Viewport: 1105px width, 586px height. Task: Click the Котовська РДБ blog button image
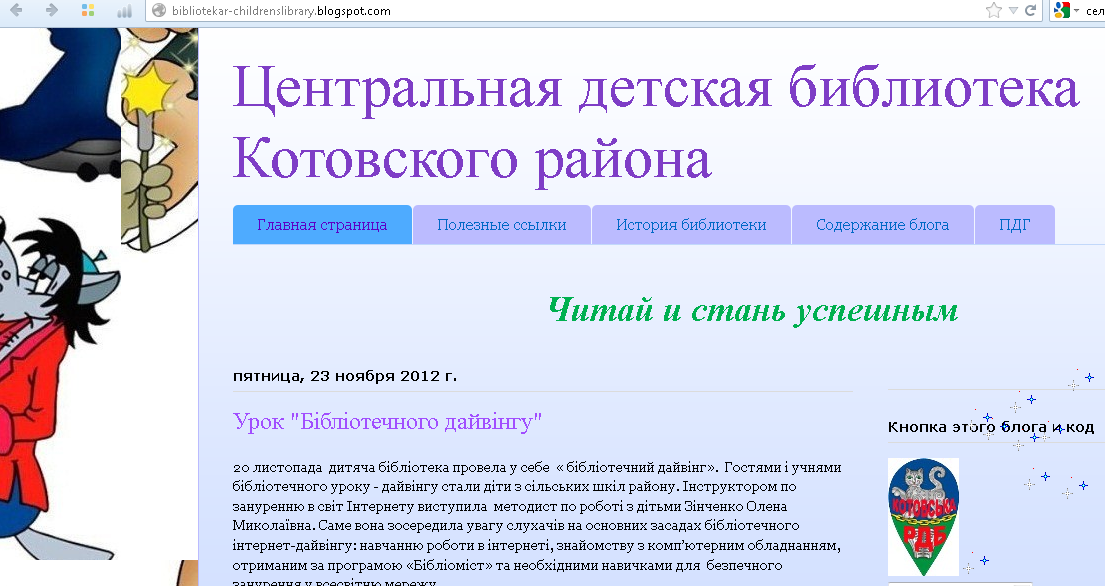(x=923, y=517)
